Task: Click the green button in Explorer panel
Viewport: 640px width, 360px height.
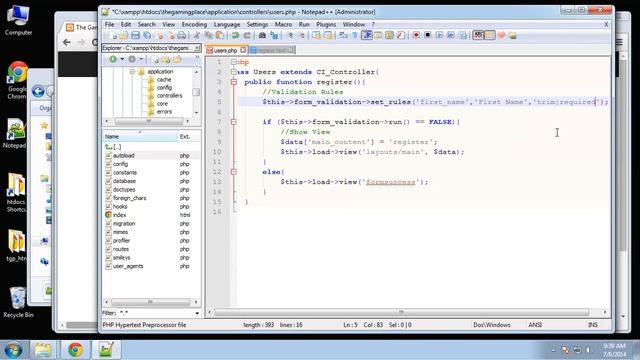Action: pos(113,59)
